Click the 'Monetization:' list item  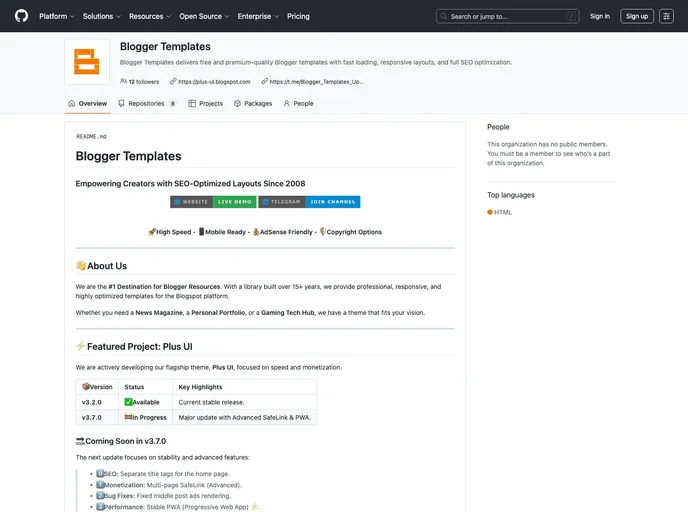pos(169,485)
